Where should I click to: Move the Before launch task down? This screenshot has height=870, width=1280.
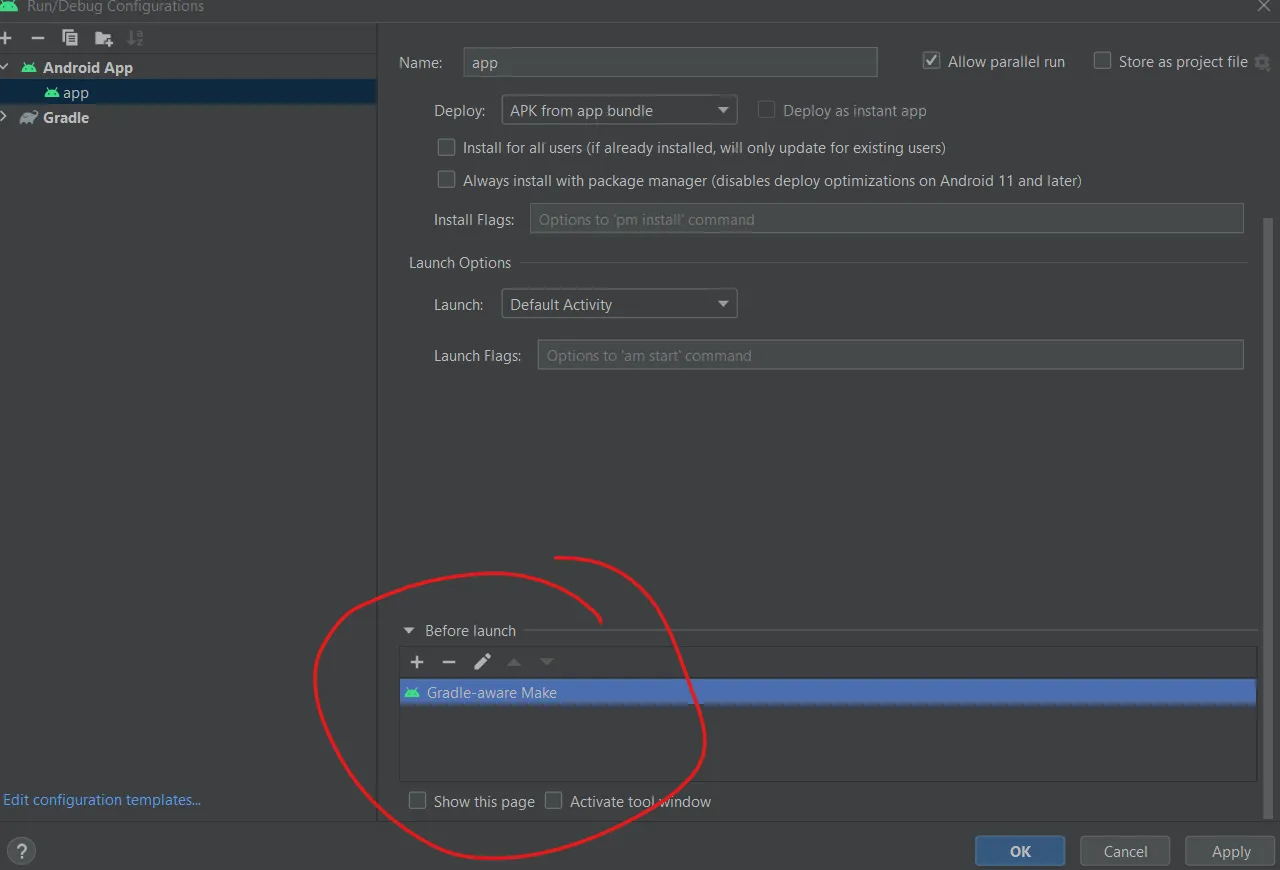click(x=546, y=662)
